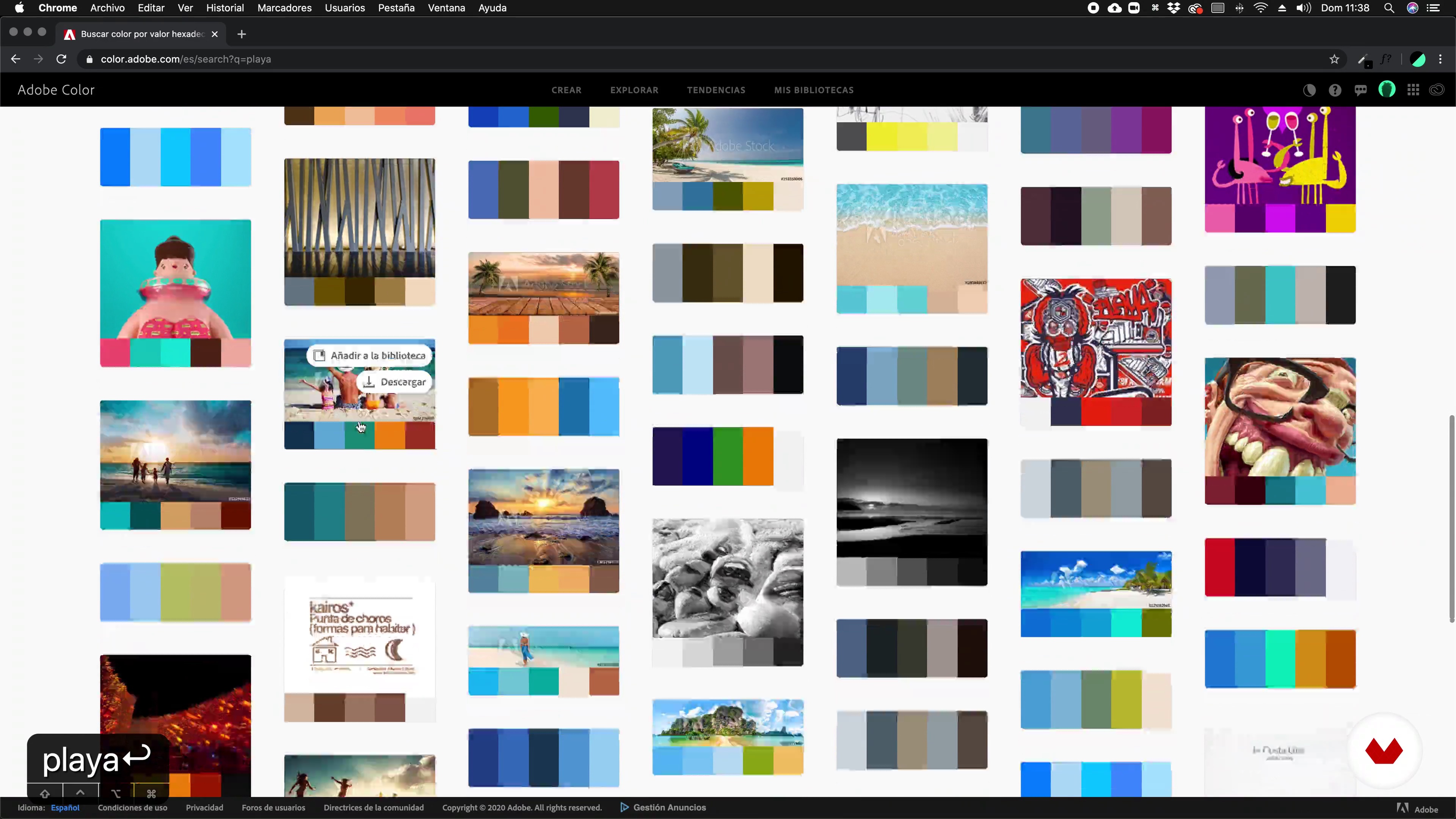The width and height of the screenshot is (1456, 819).
Task: Open the island lagoon landscape thumbnail
Action: point(728,723)
